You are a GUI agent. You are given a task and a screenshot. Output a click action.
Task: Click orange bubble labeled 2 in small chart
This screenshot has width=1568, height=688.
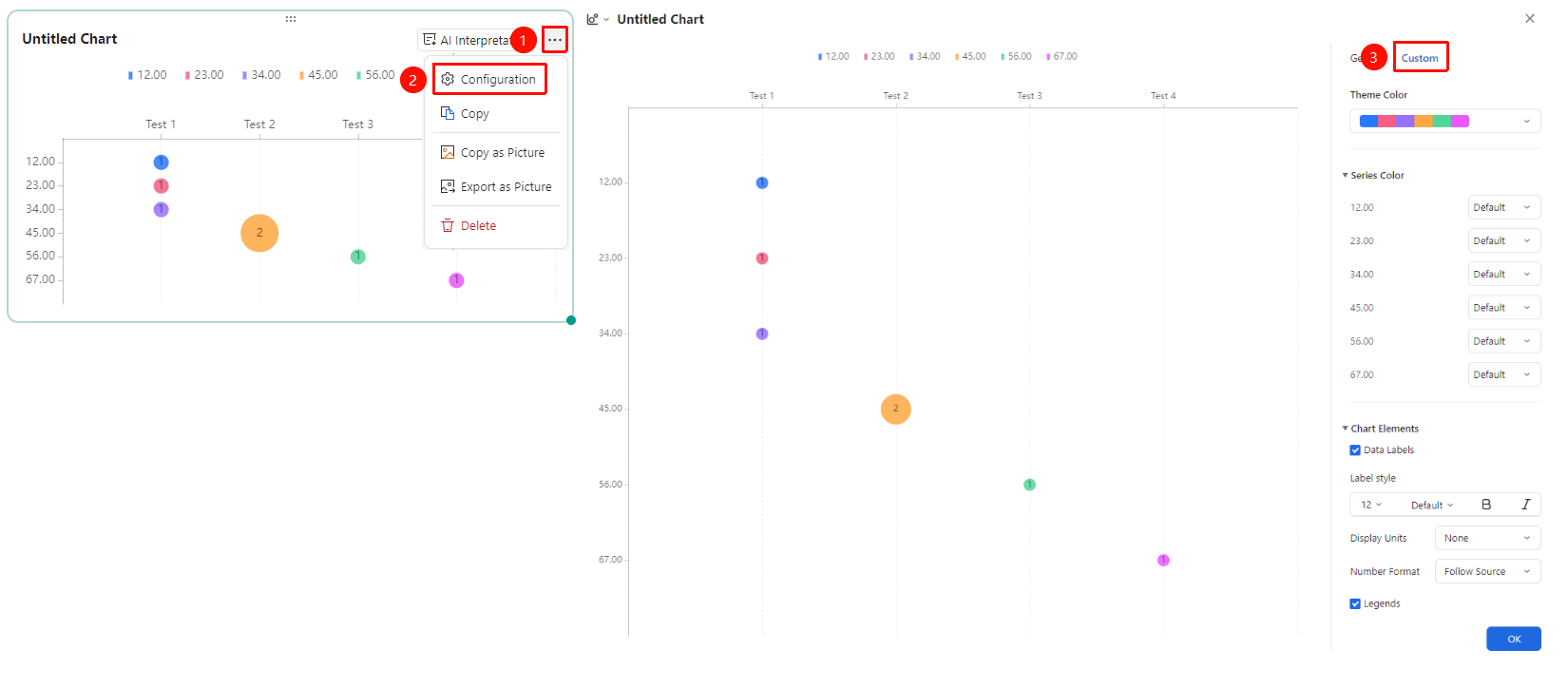pos(259,233)
